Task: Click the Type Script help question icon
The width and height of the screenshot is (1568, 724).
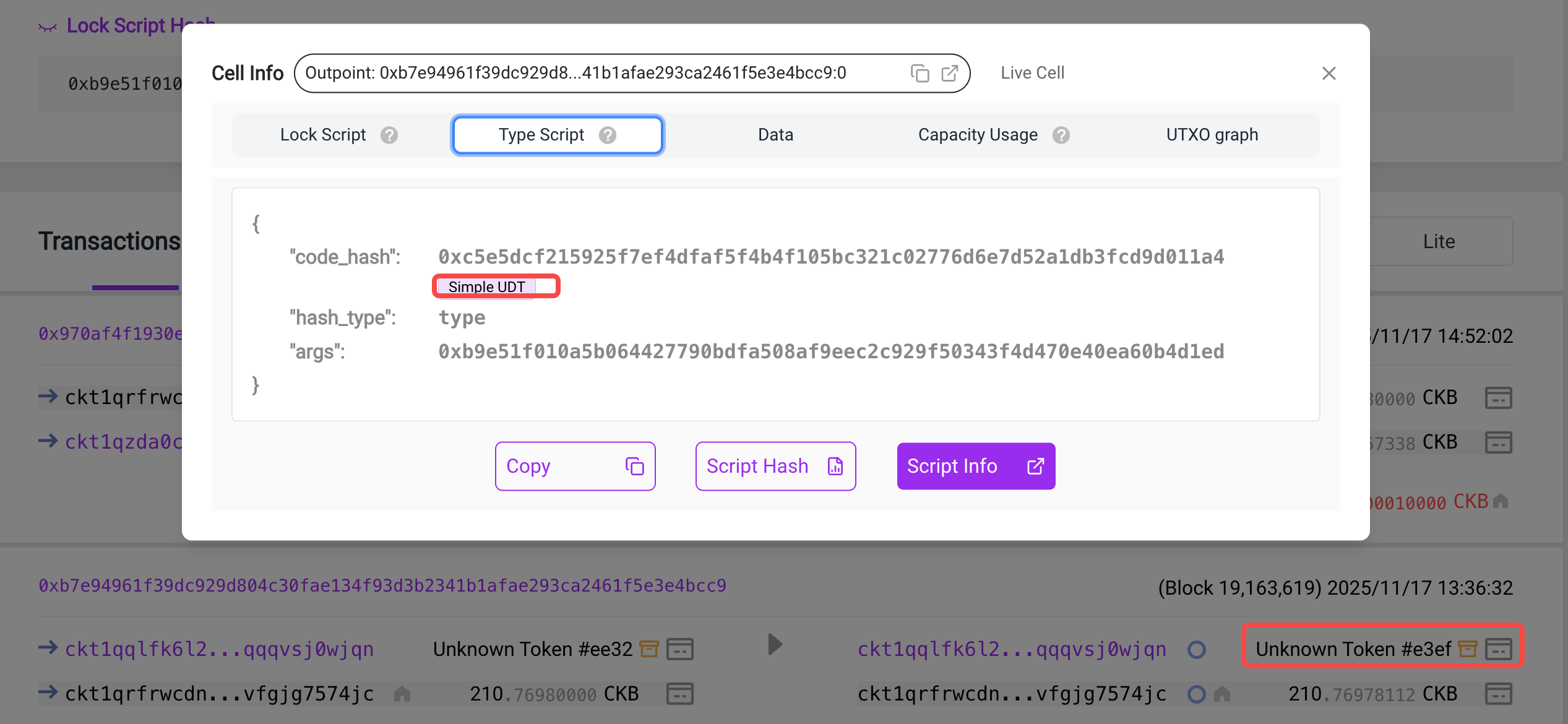Action: [608, 135]
